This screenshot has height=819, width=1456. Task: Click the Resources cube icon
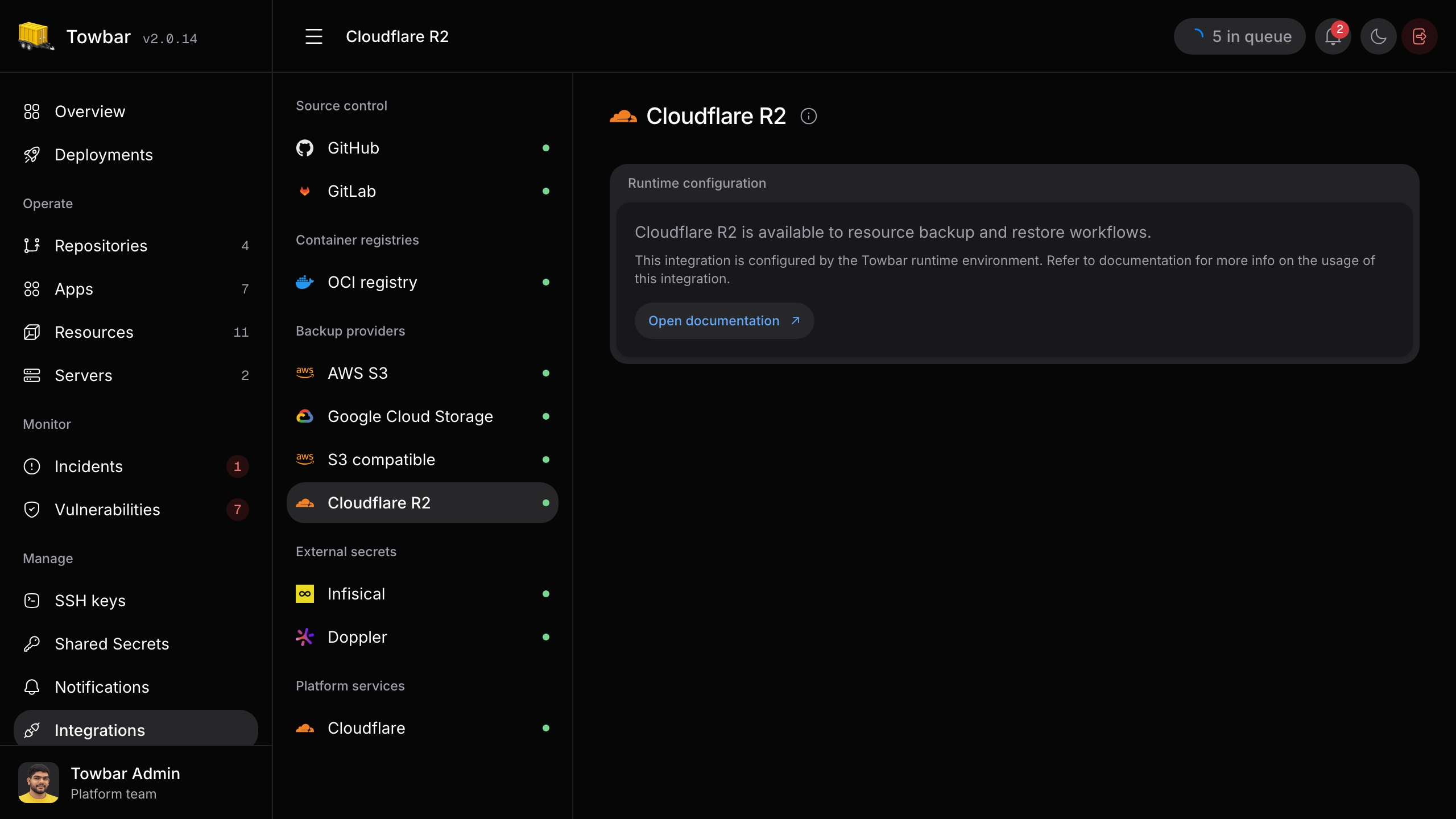pos(32,332)
